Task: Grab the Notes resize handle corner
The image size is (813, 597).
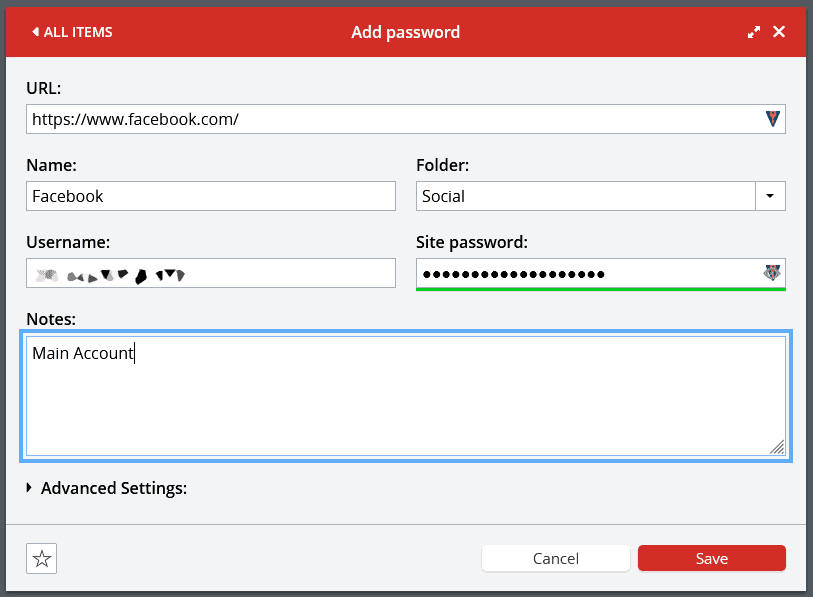Action: coord(777,447)
